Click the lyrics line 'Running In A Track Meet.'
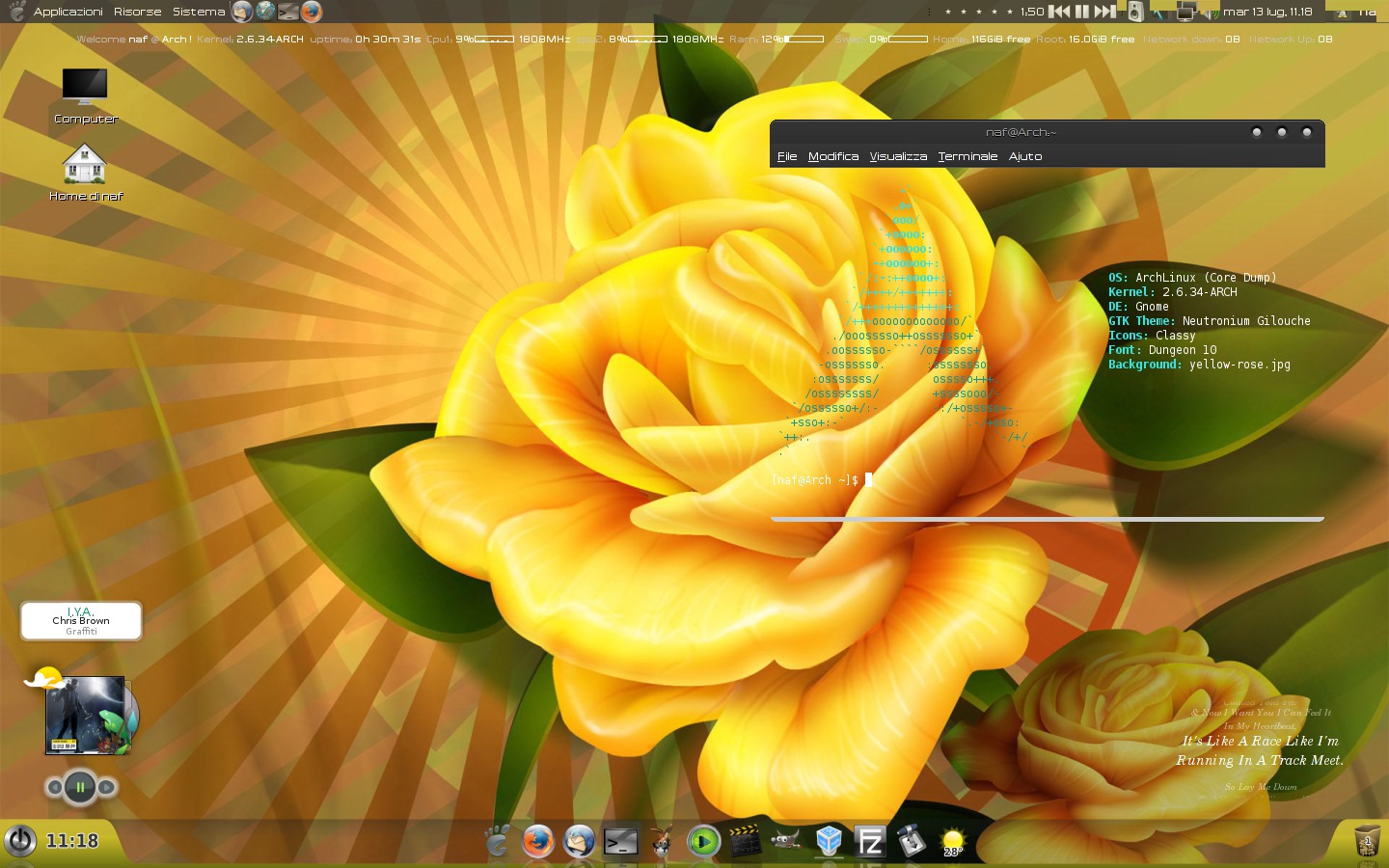The image size is (1389, 868). click(x=1260, y=760)
